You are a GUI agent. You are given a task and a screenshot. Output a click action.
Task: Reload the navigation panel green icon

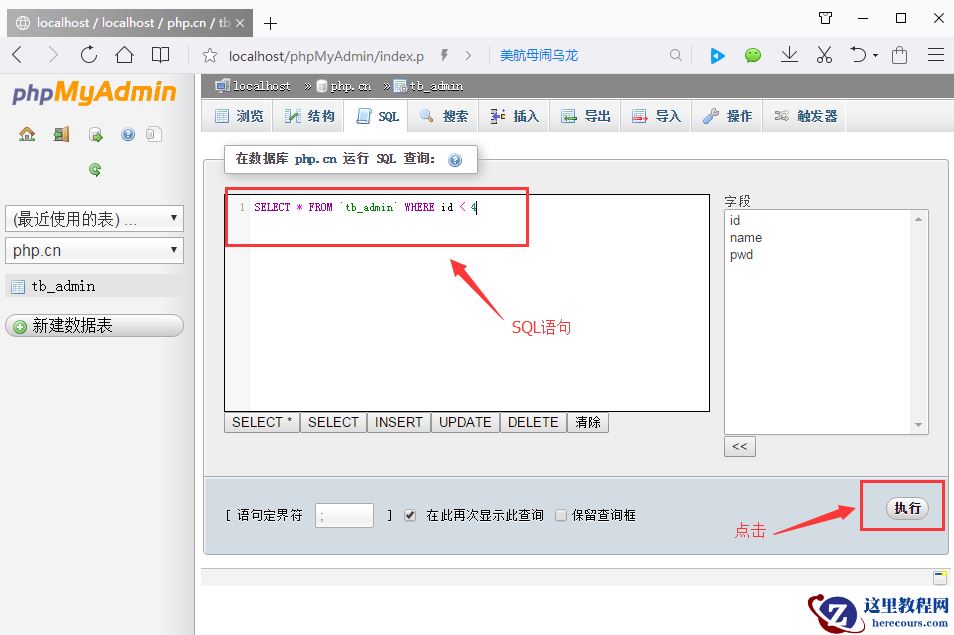95,169
